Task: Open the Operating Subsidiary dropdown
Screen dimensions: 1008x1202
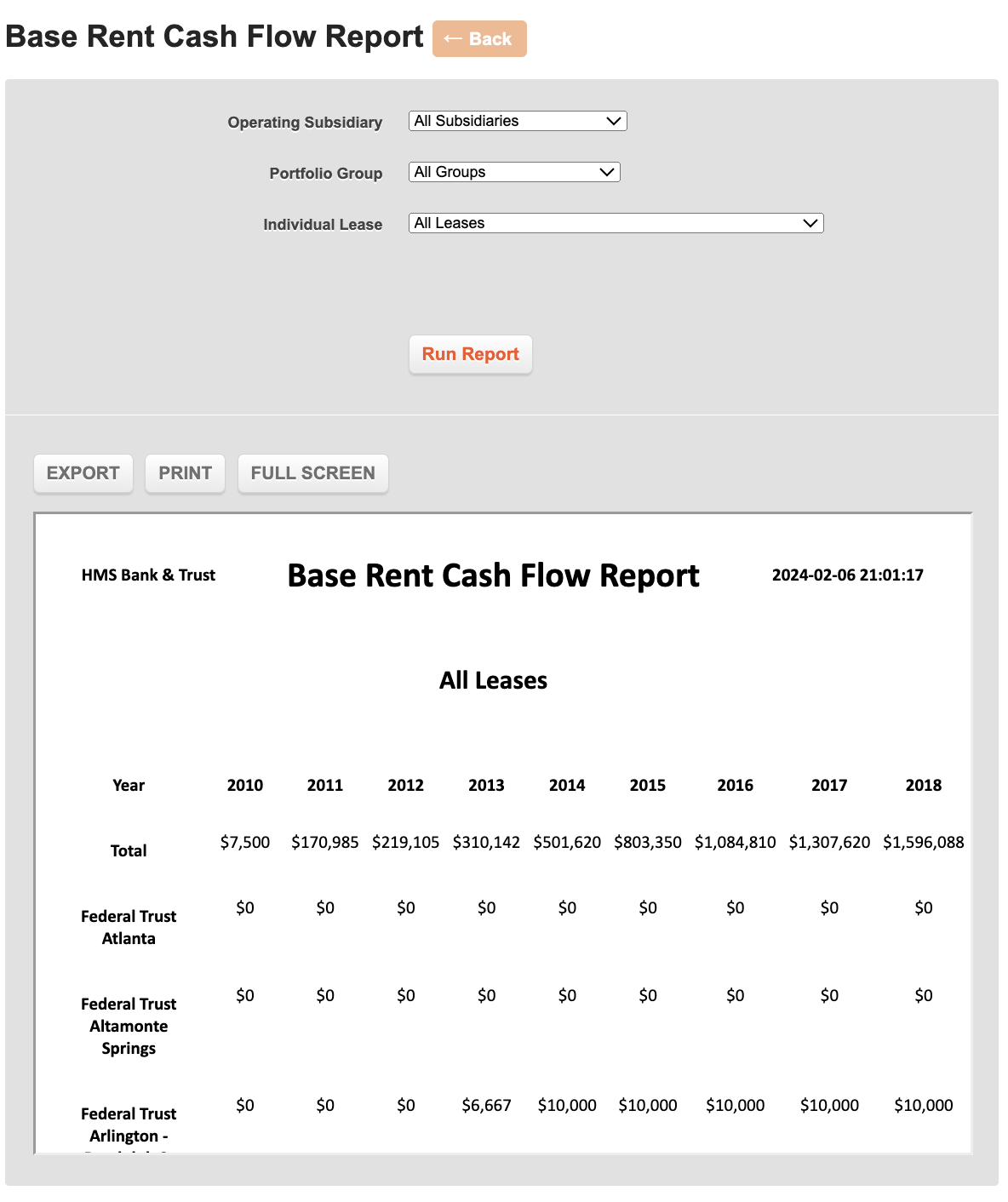Action: 518,121
